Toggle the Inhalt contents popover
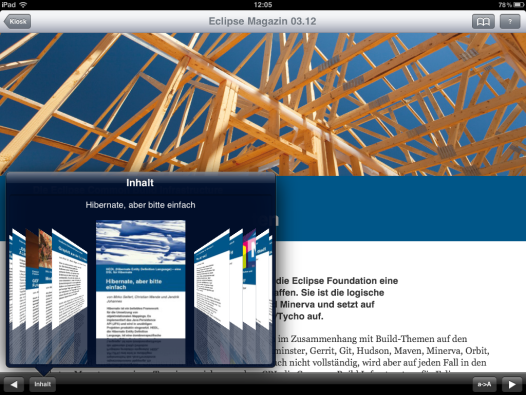 coord(42,384)
